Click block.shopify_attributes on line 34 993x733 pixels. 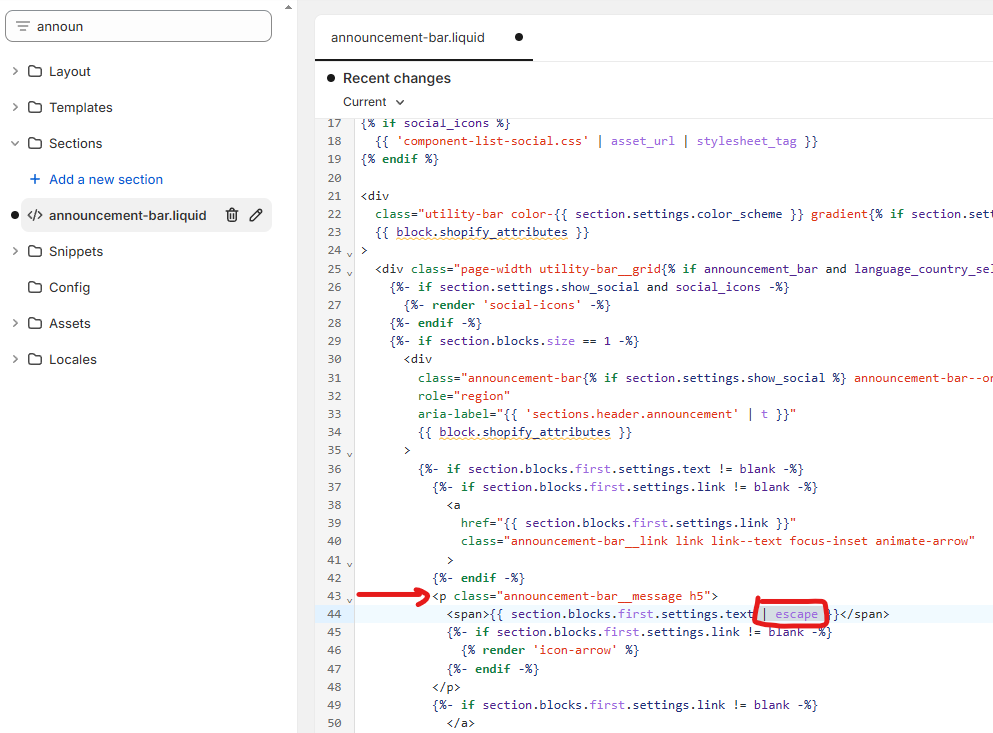(524, 432)
